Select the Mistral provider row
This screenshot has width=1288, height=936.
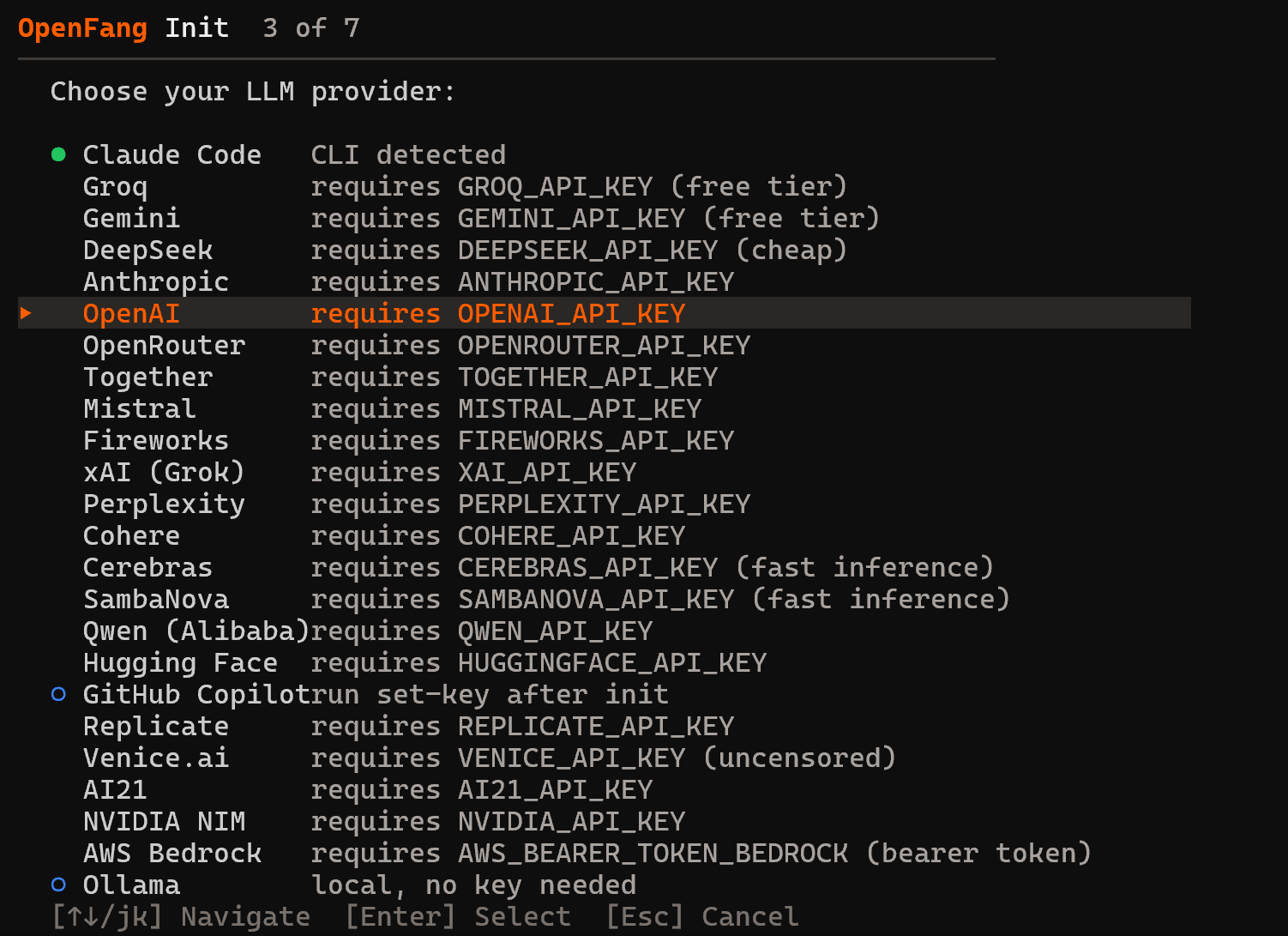pyautogui.click(x=139, y=408)
